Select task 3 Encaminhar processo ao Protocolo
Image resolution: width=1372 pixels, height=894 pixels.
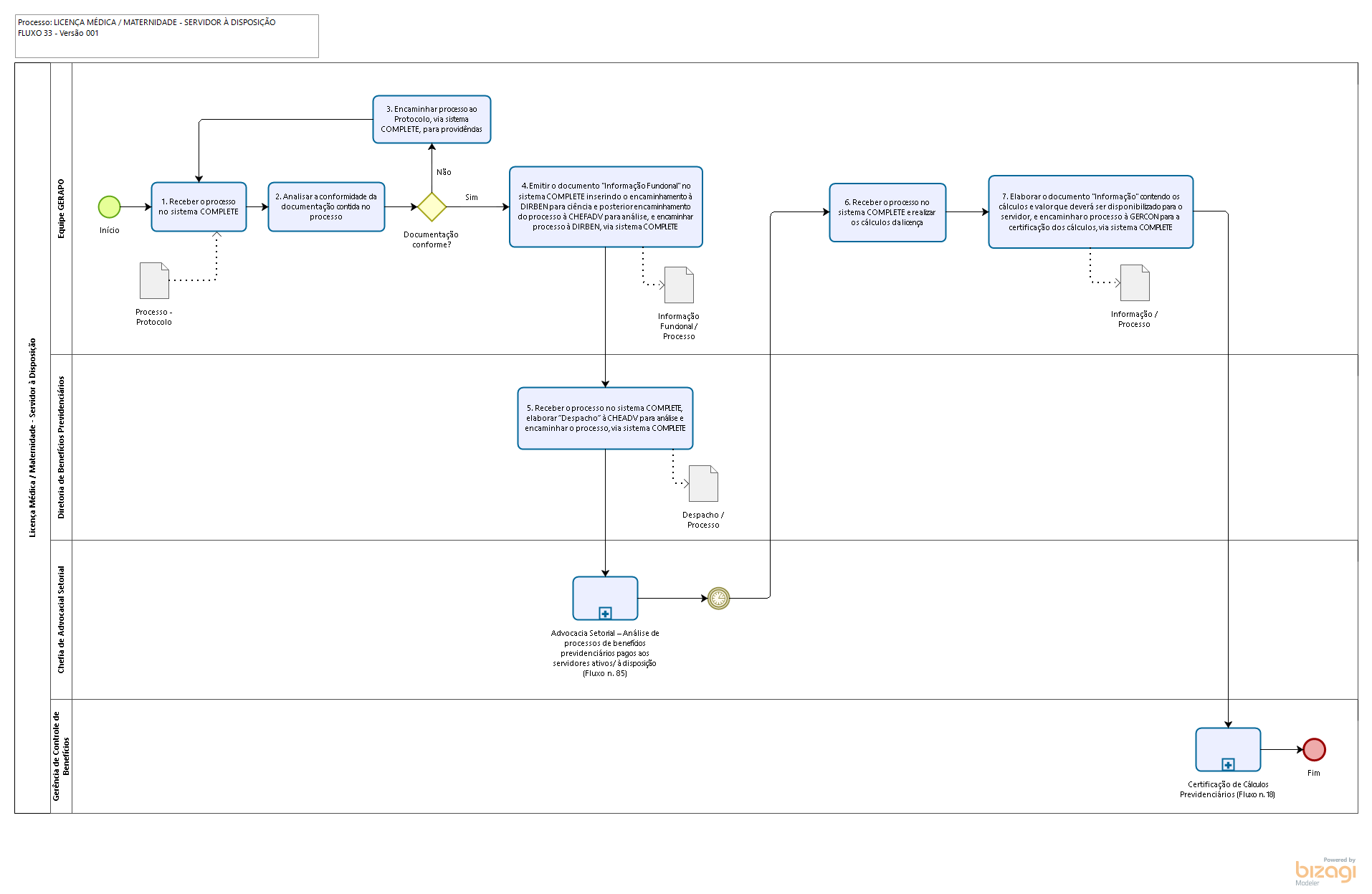(x=432, y=120)
